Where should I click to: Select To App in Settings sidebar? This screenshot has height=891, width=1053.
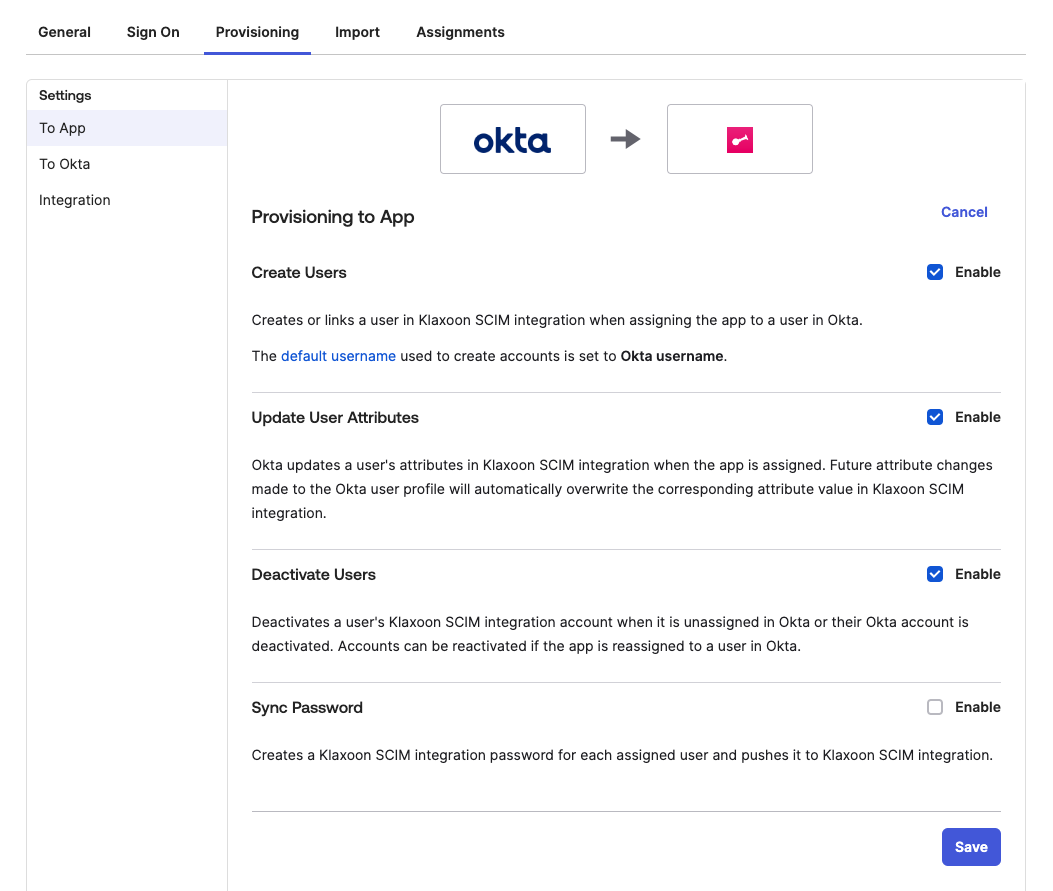63,128
